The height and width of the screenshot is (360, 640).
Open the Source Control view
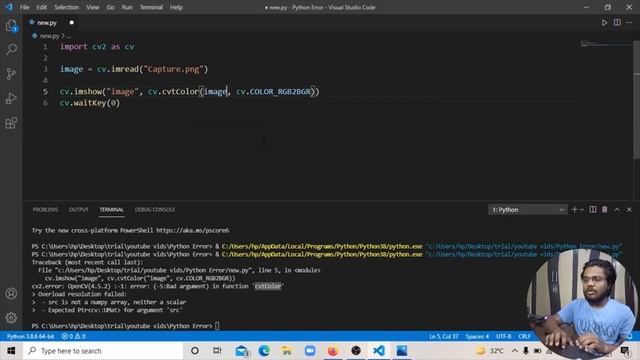point(11,74)
